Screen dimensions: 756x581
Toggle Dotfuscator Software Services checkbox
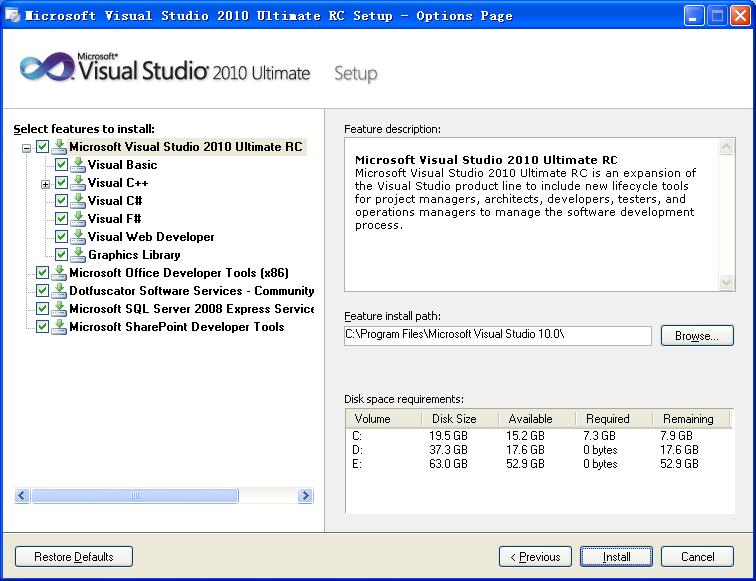(x=42, y=291)
